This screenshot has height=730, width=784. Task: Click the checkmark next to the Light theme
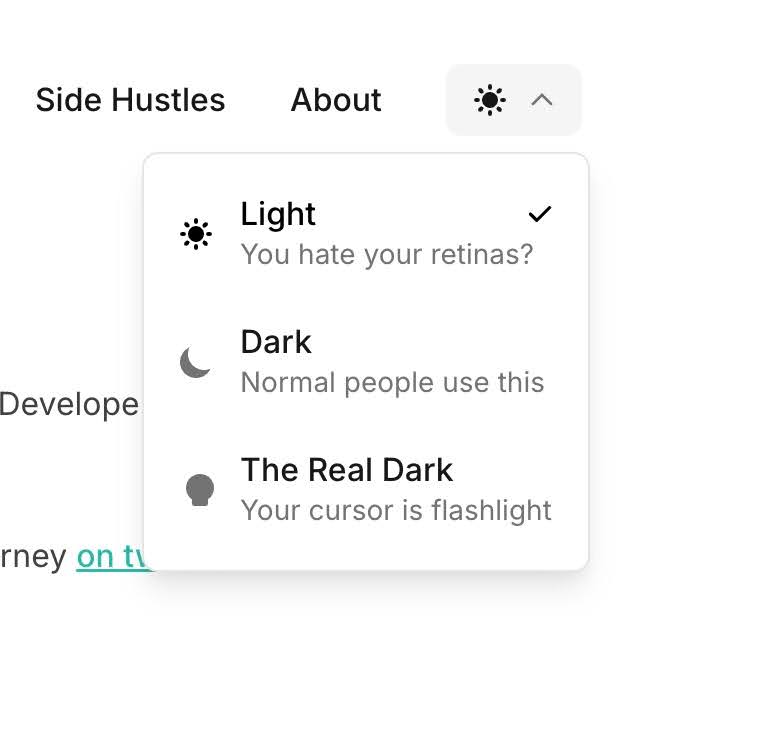click(540, 214)
